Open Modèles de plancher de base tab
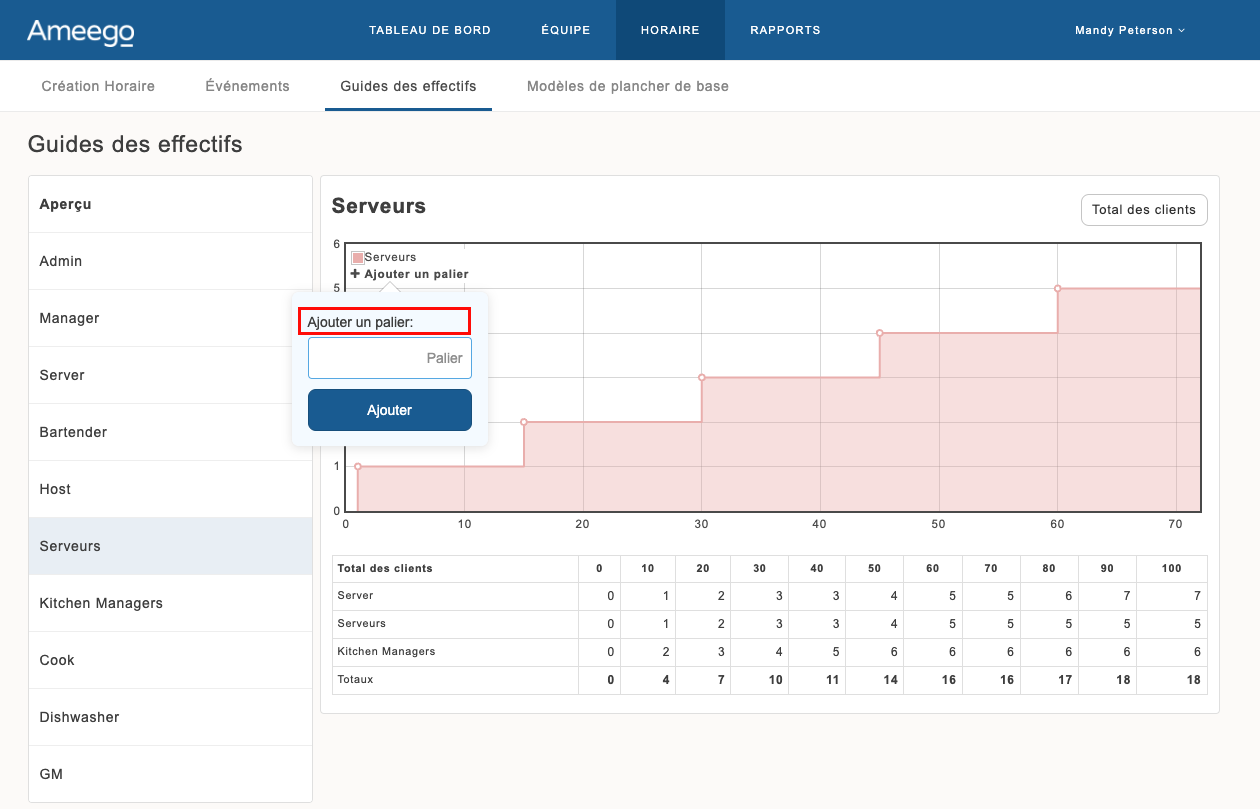 click(x=628, y=86)
